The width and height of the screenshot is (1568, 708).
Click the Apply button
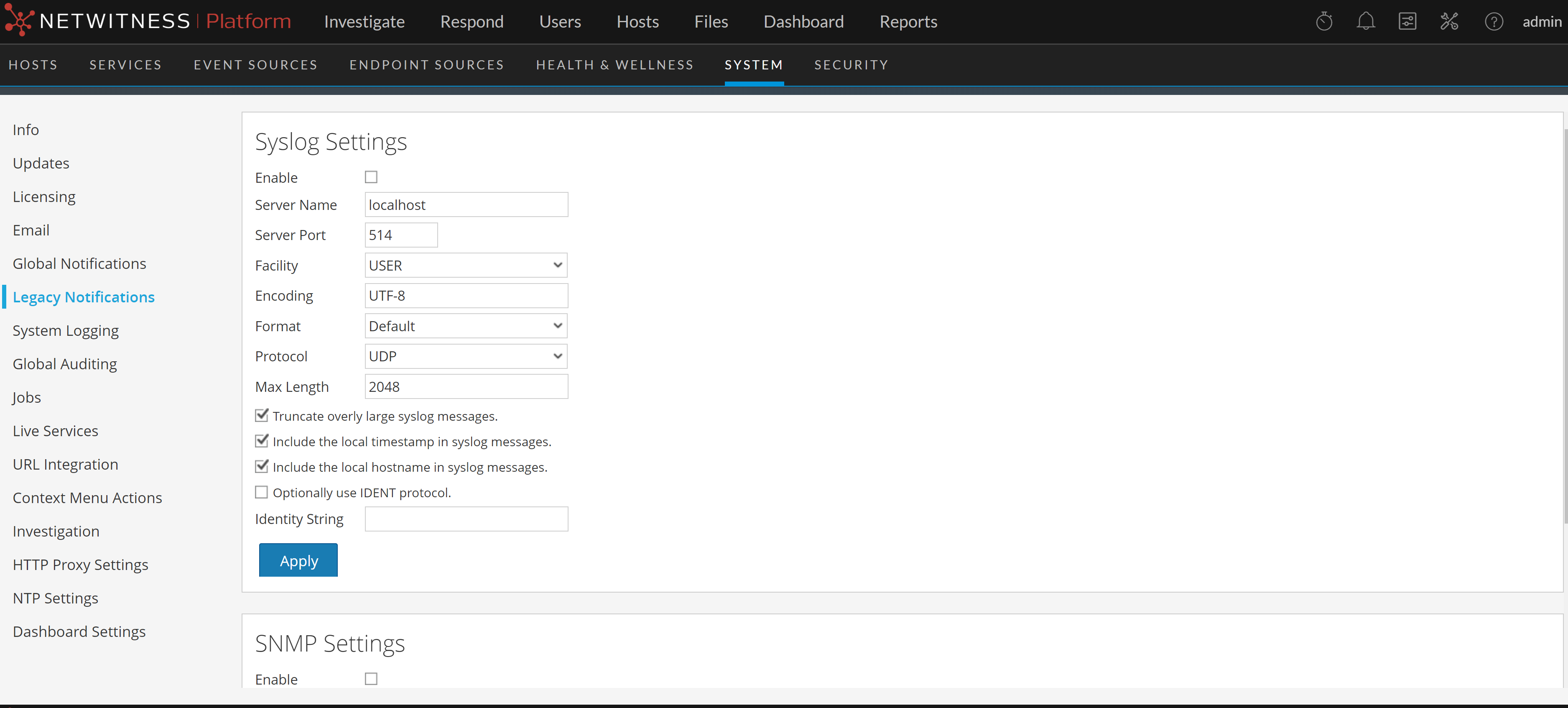click(x=298, y=560)
